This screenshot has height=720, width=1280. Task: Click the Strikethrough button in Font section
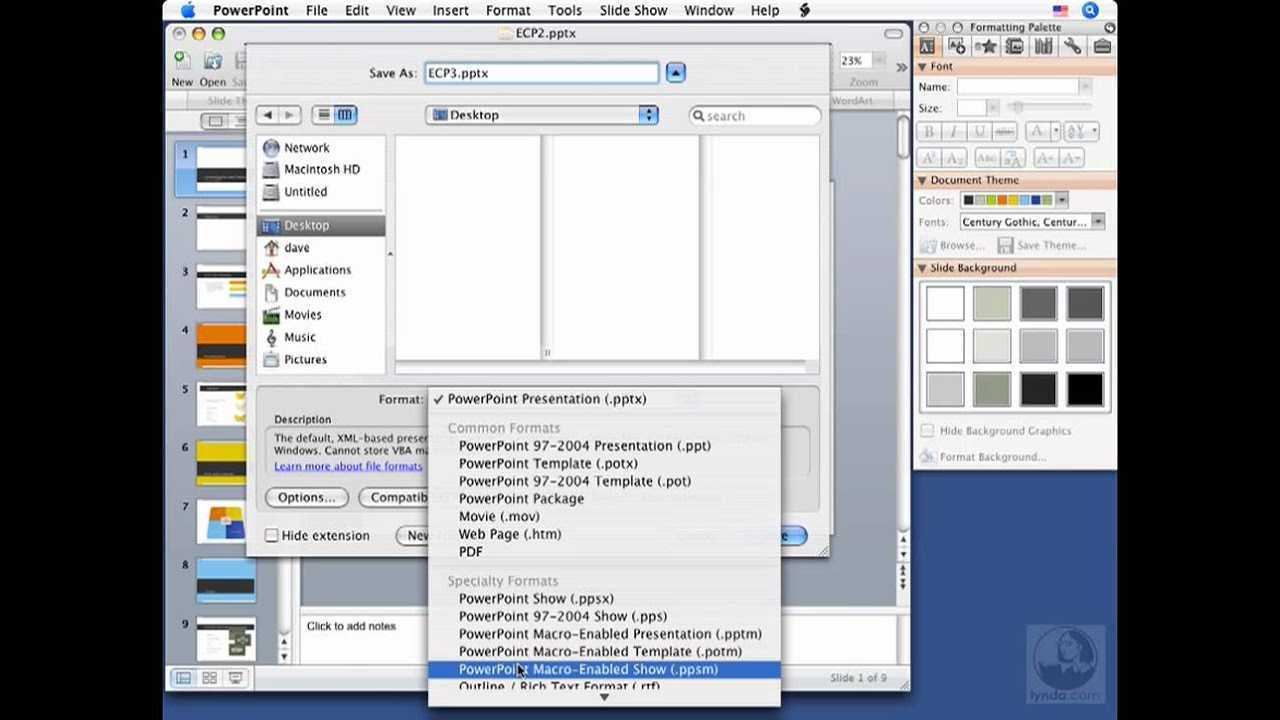point(1004,132)
